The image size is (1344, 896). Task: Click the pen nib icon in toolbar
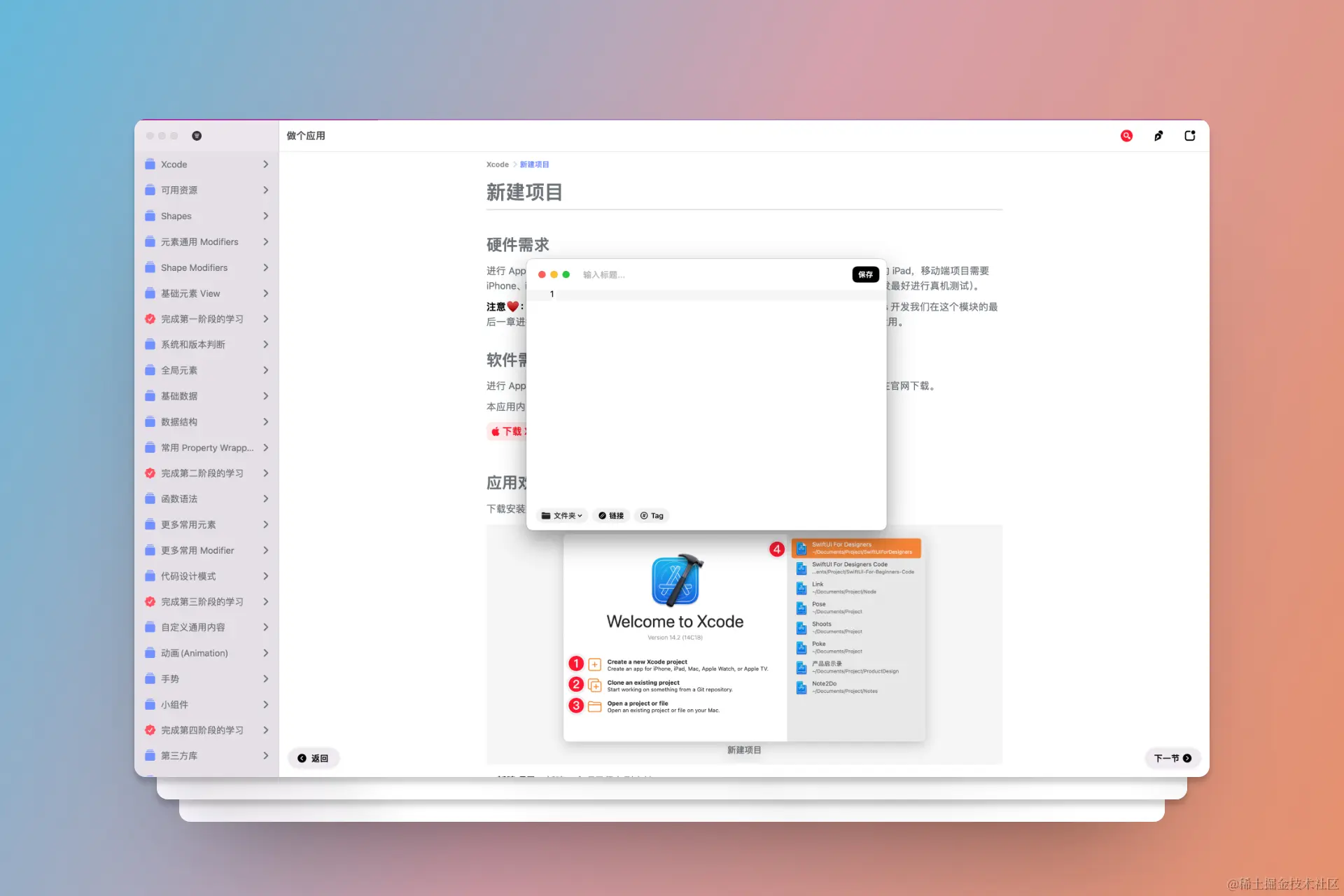[1158, 136]
